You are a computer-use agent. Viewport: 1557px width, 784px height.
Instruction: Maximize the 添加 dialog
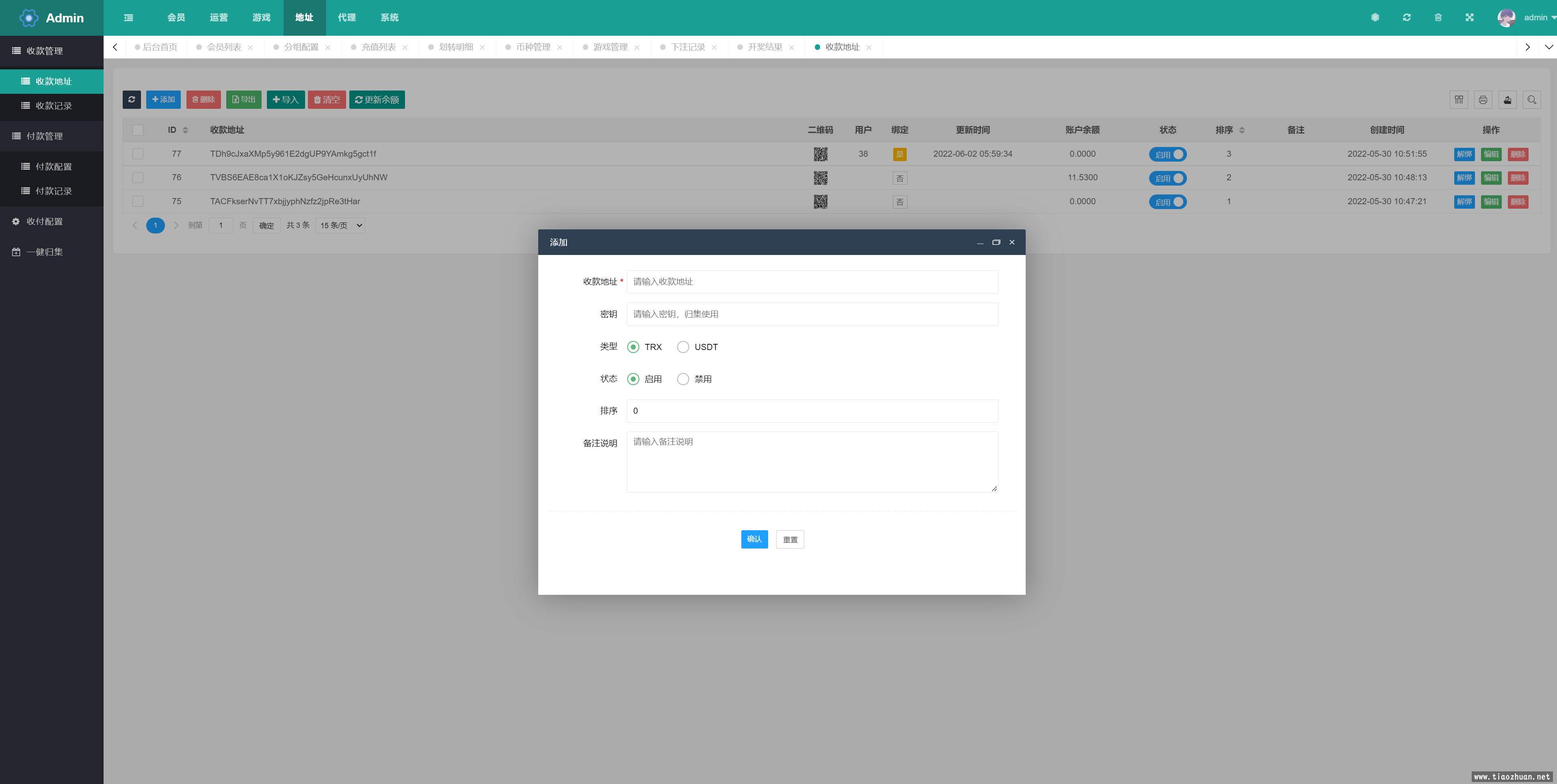996,242
